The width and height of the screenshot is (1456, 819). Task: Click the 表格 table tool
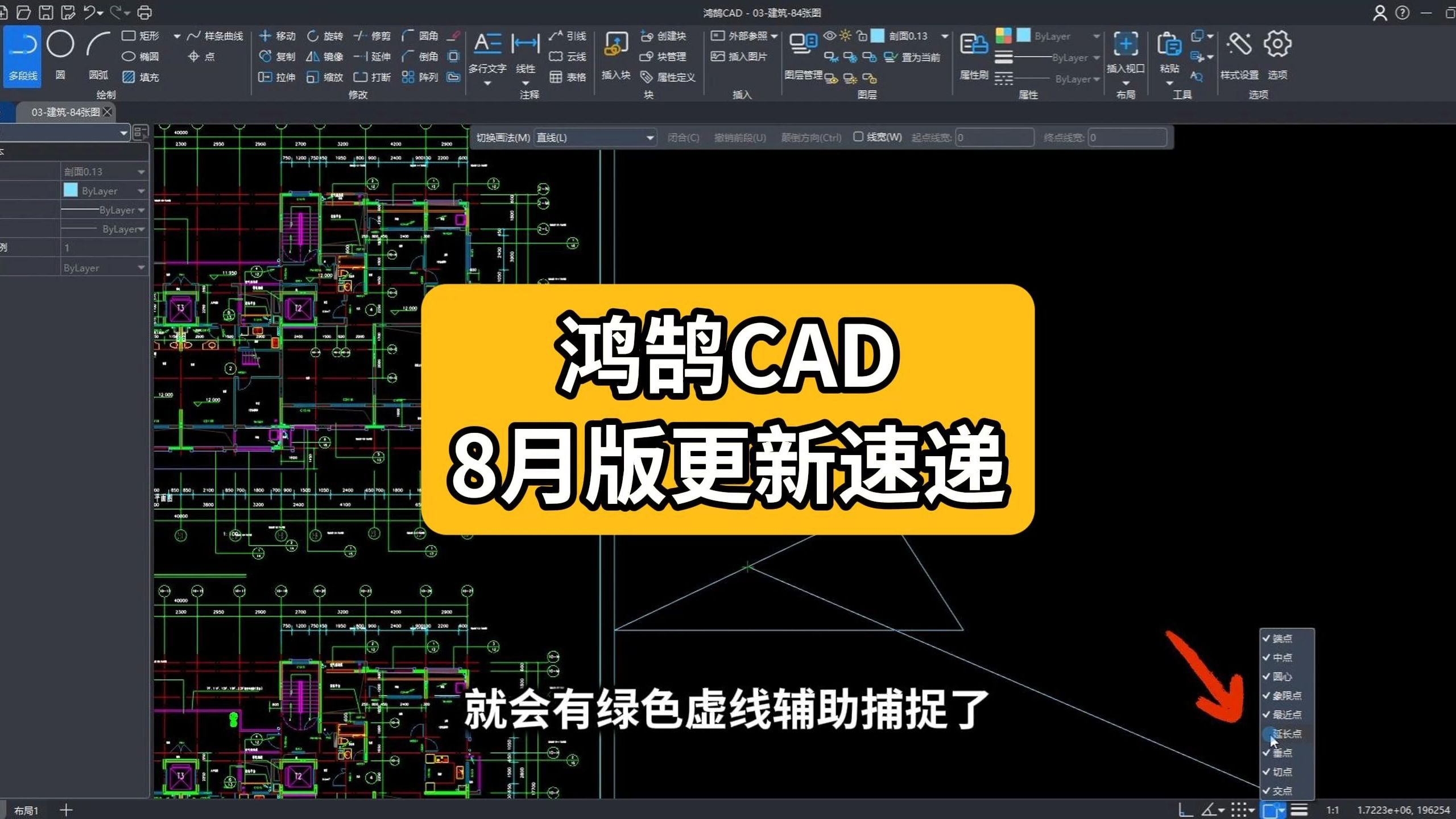coord(568,77)
